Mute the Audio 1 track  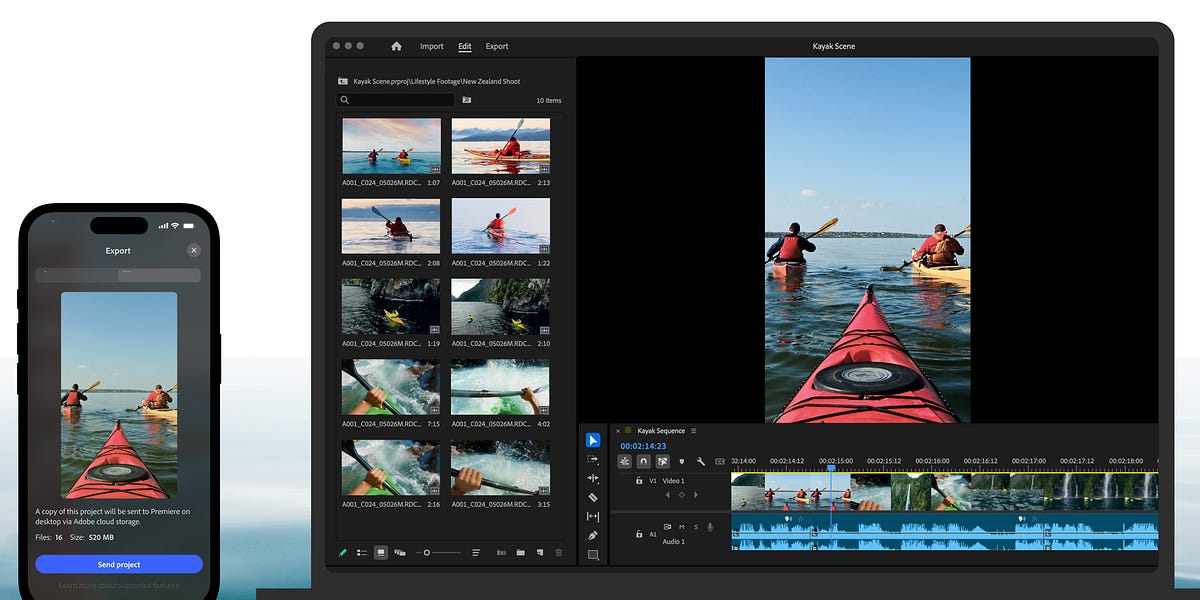click(x=681, y=527)
